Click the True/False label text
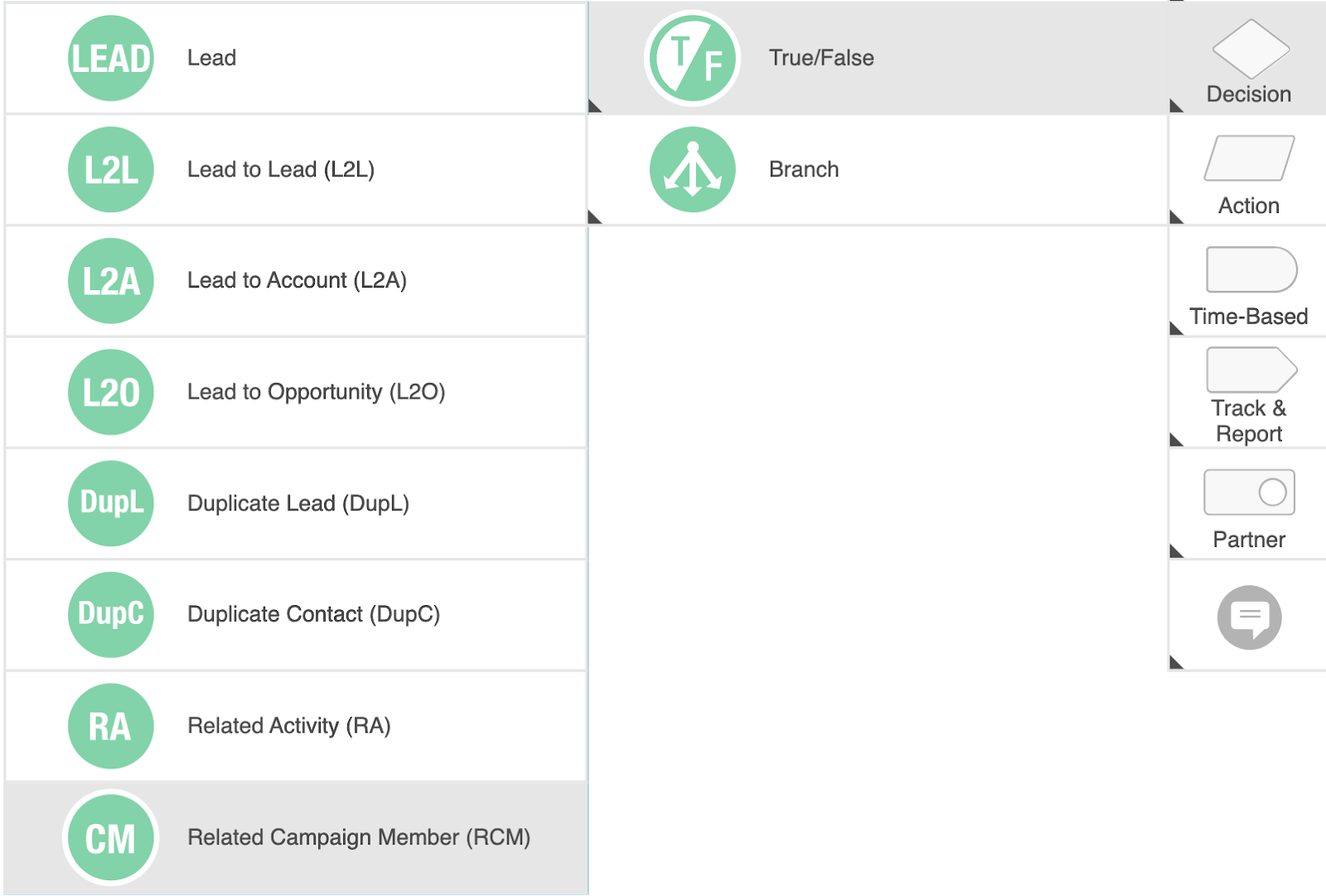Viewport: 1326px width, 896px height. coord(821,58)
